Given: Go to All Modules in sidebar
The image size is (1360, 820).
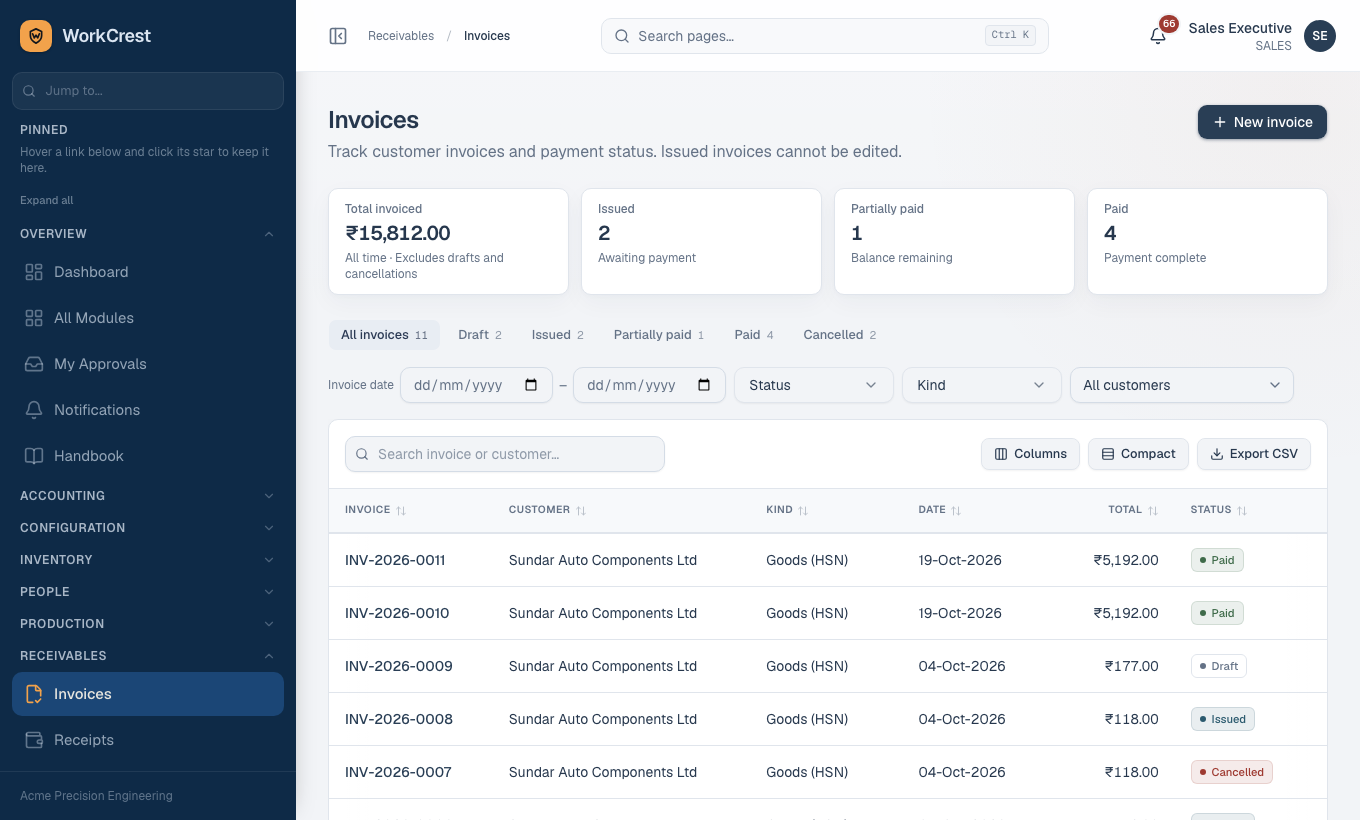Looking at the screenshot, I should point(148,318).
